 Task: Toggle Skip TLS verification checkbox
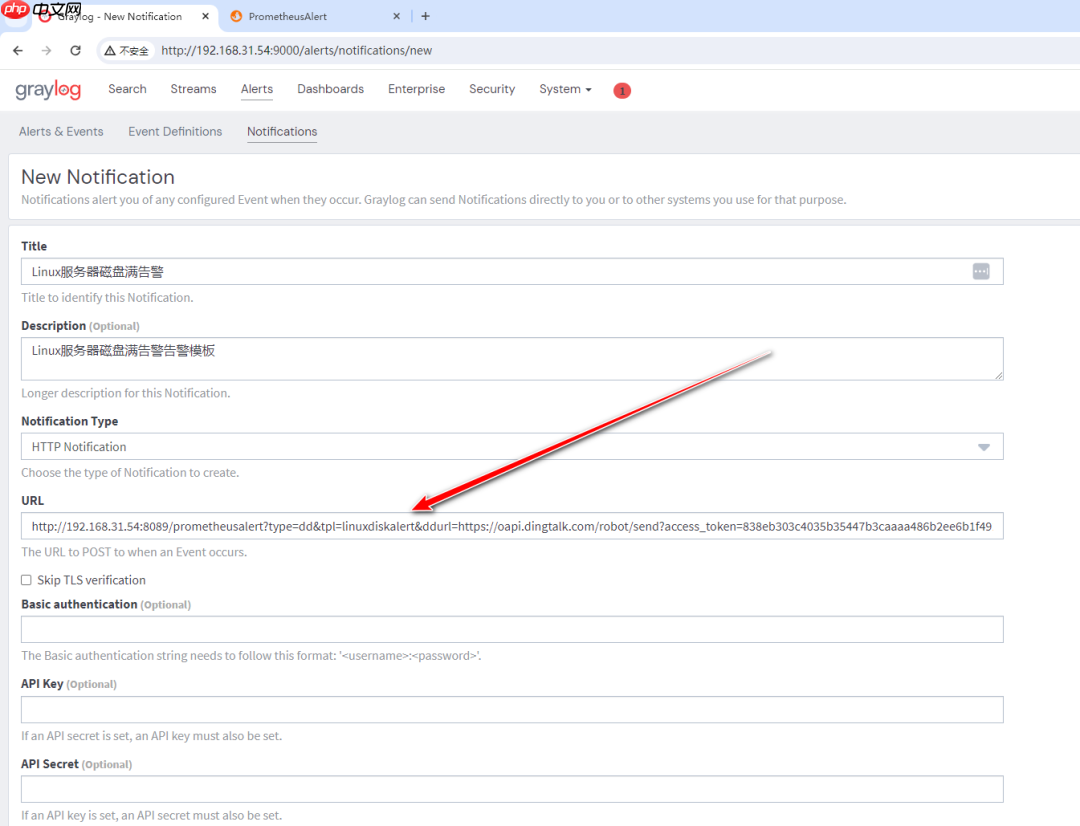[26, 580]
